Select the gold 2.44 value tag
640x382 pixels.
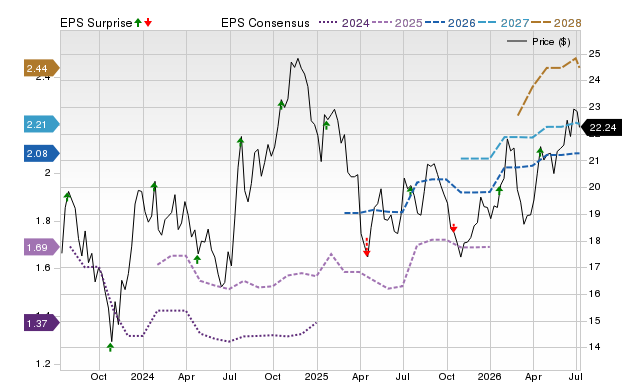pyautogui.click(x=42, y=68)
